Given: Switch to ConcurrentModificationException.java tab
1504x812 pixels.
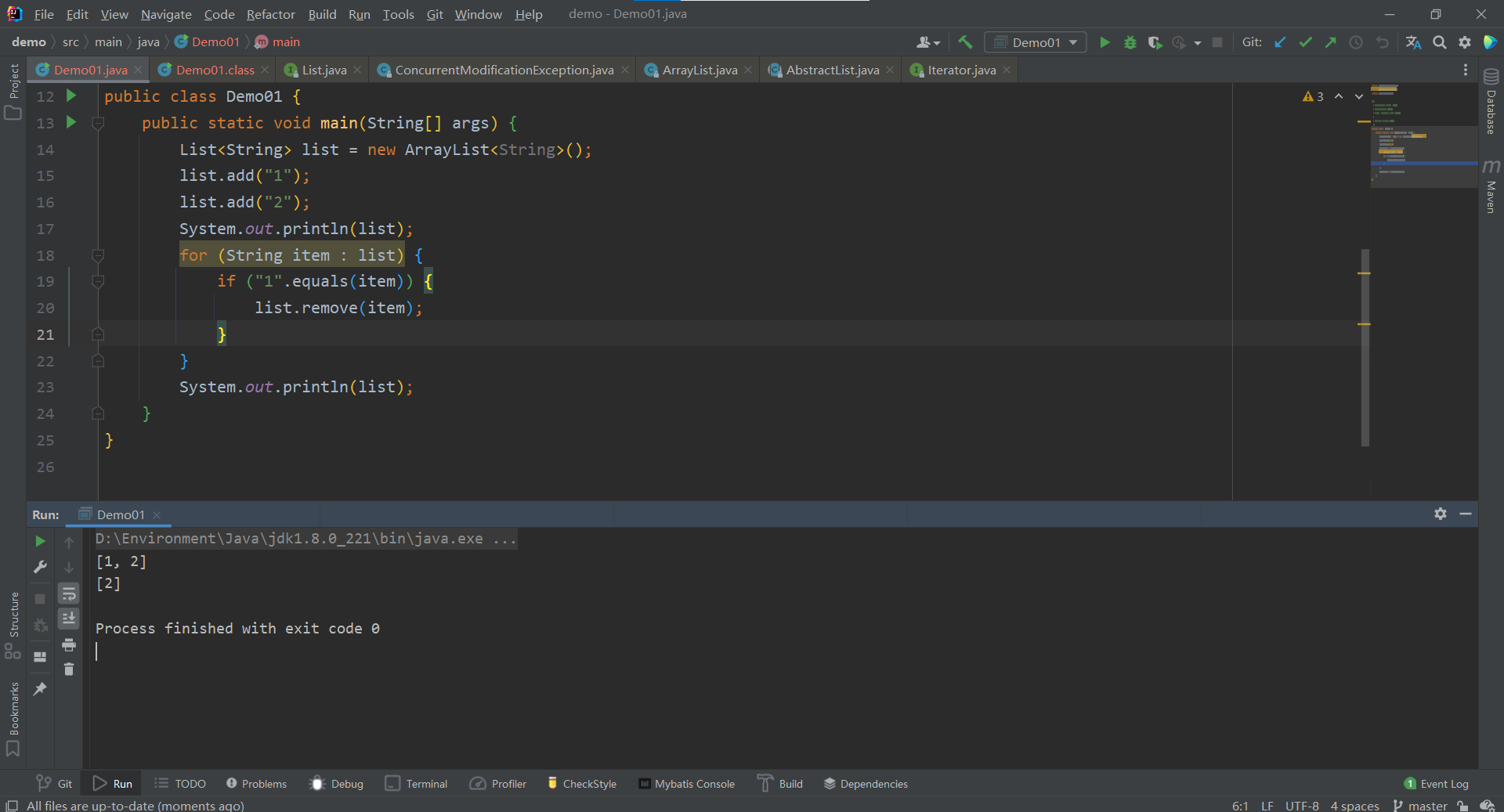Looking at the screenshot, I should [x=504, y=70].
